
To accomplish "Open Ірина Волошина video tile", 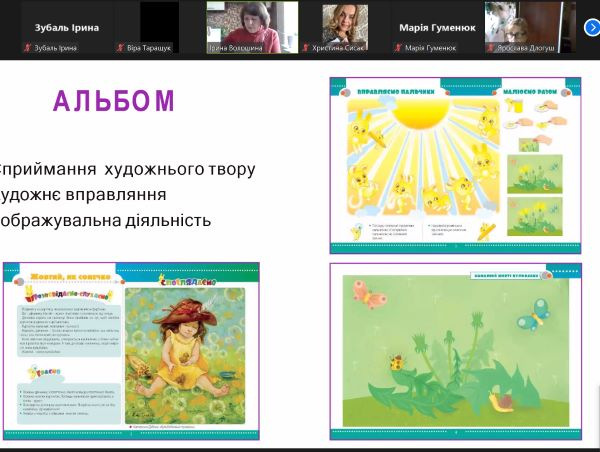I will point(252,27).
